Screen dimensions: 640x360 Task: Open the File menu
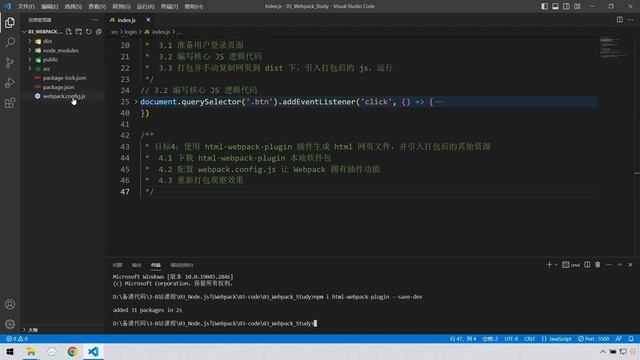point(26,6)
